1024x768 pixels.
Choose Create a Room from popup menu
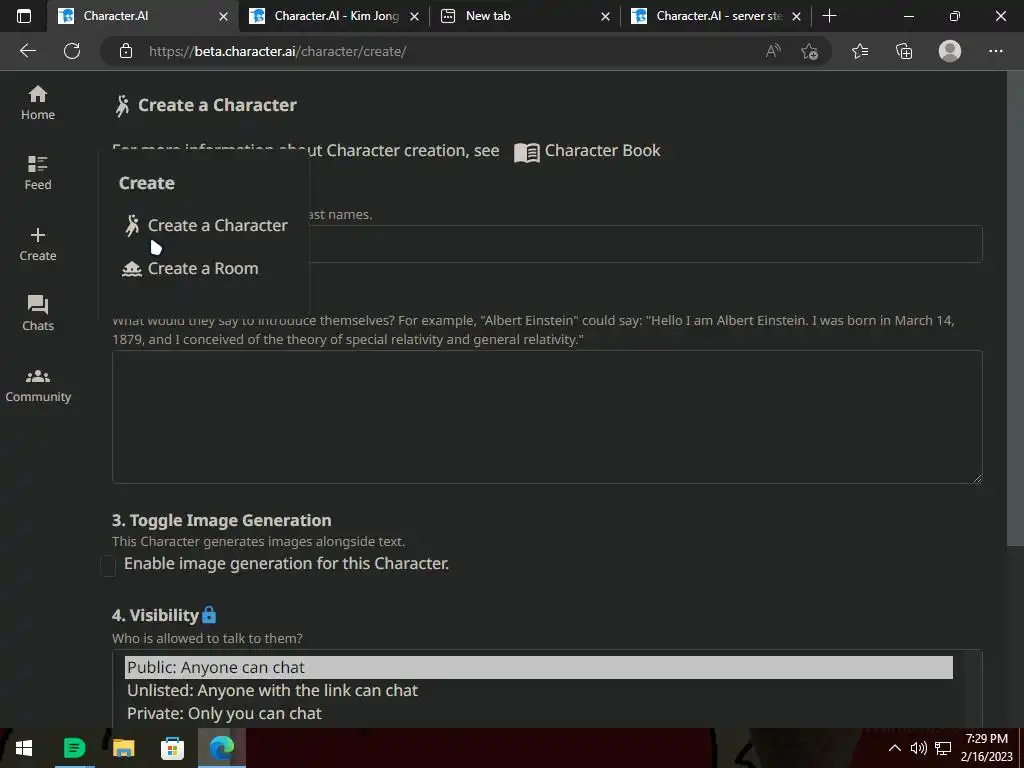(x=190, y=268)
